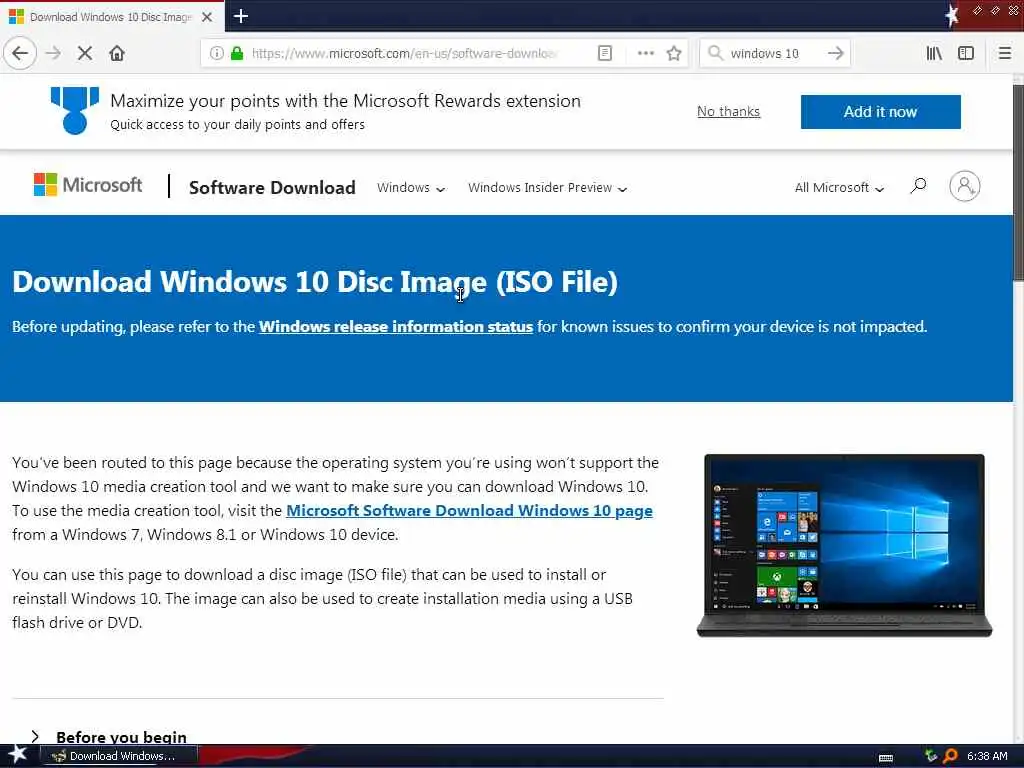
Task: Expand the All Microsoft dropdown
Action: [x=839, y=187]
